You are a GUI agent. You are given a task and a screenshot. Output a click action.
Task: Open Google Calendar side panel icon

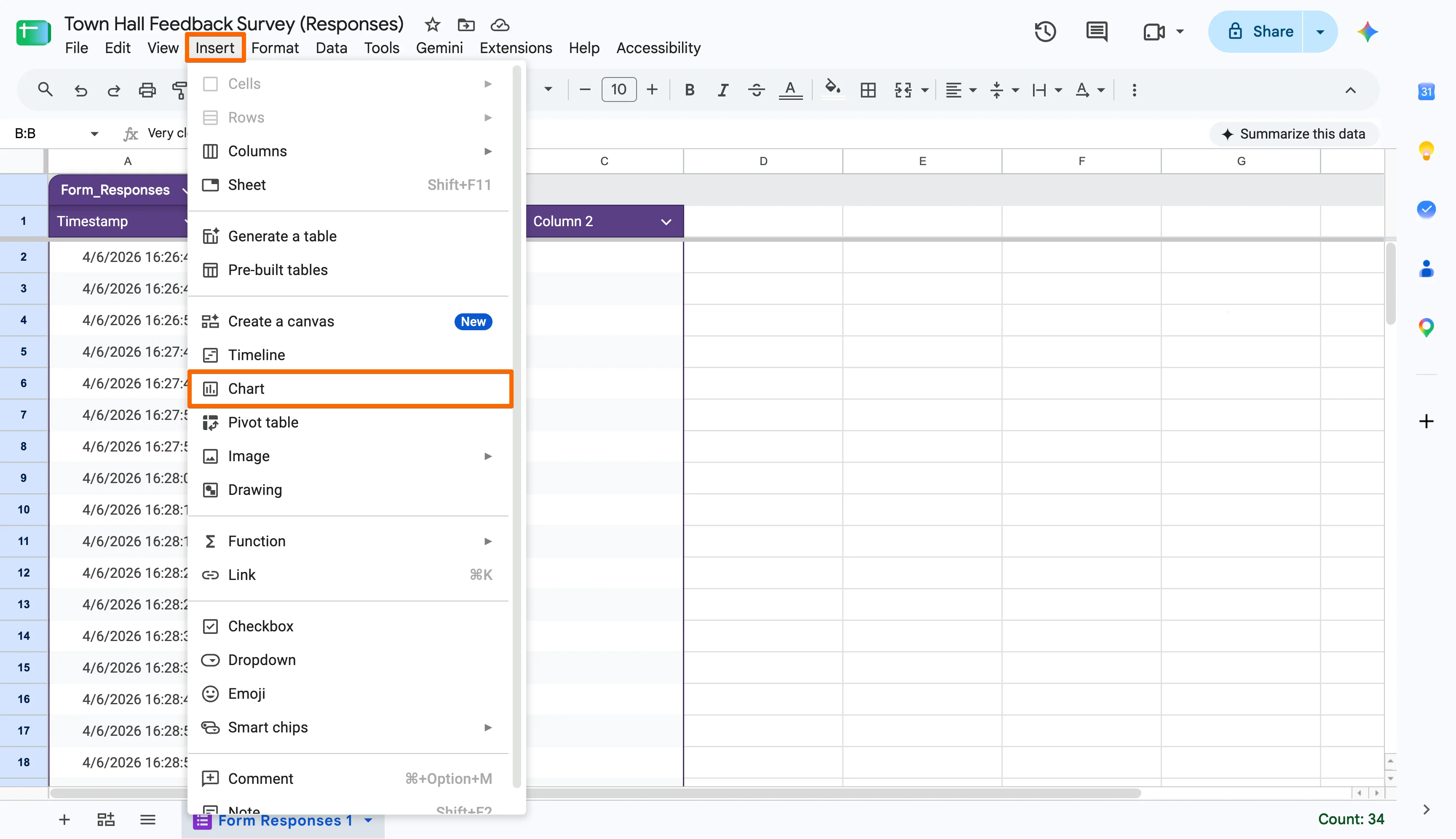click(x=1426, y=92)
